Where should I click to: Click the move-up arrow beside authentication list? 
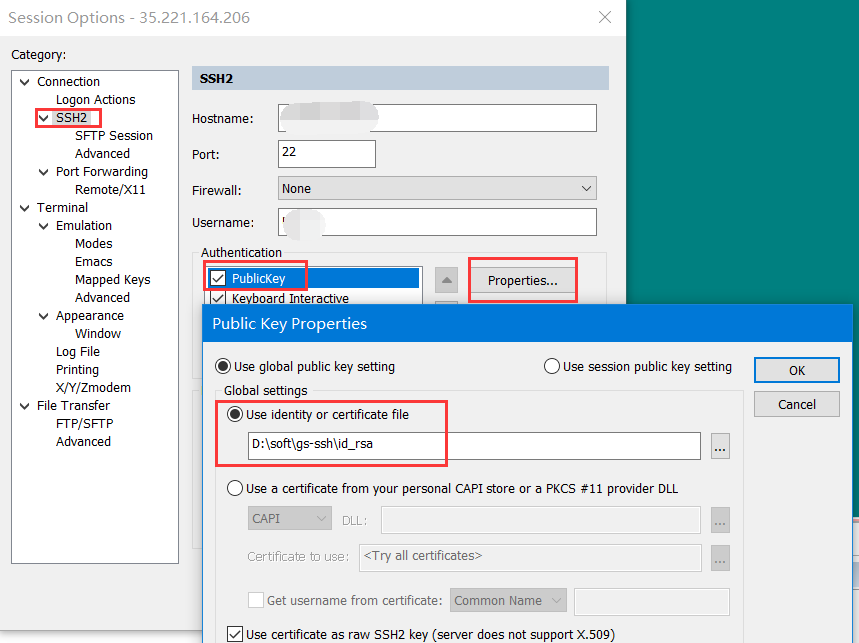447,279
